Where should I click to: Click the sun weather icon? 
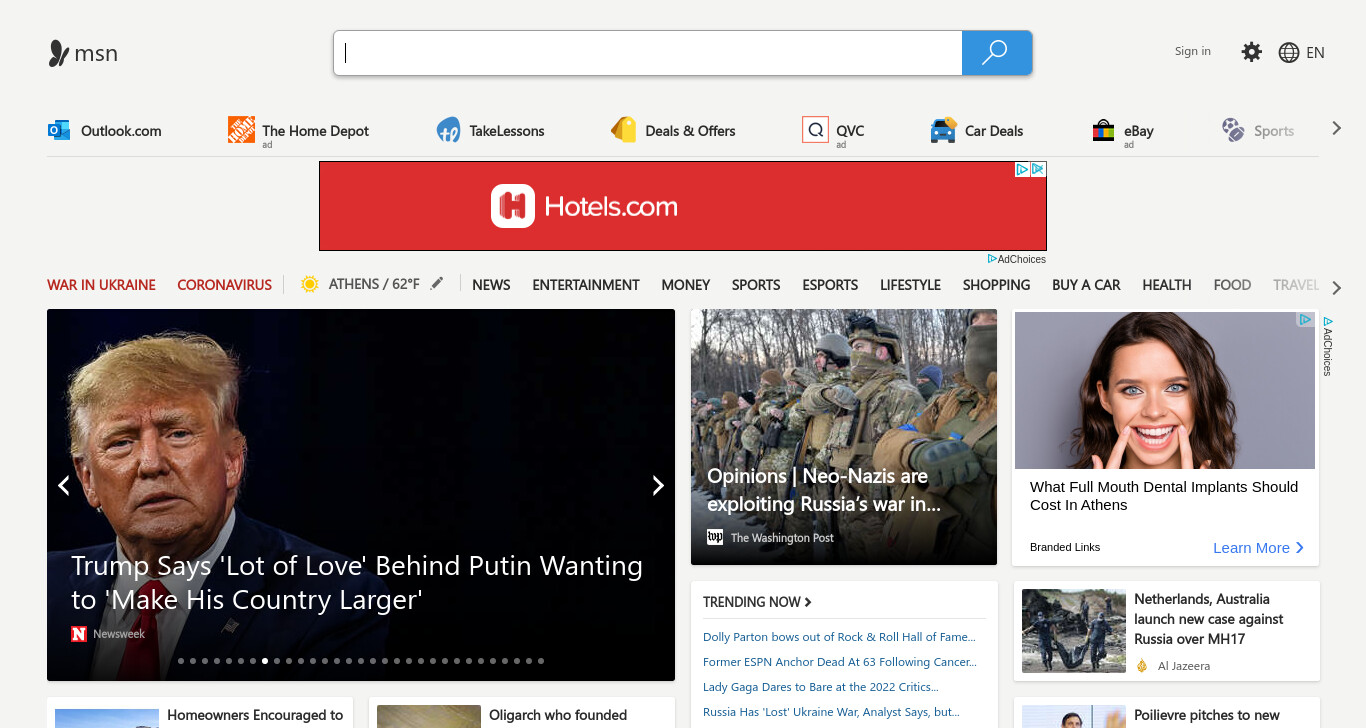tap(310, 284)
